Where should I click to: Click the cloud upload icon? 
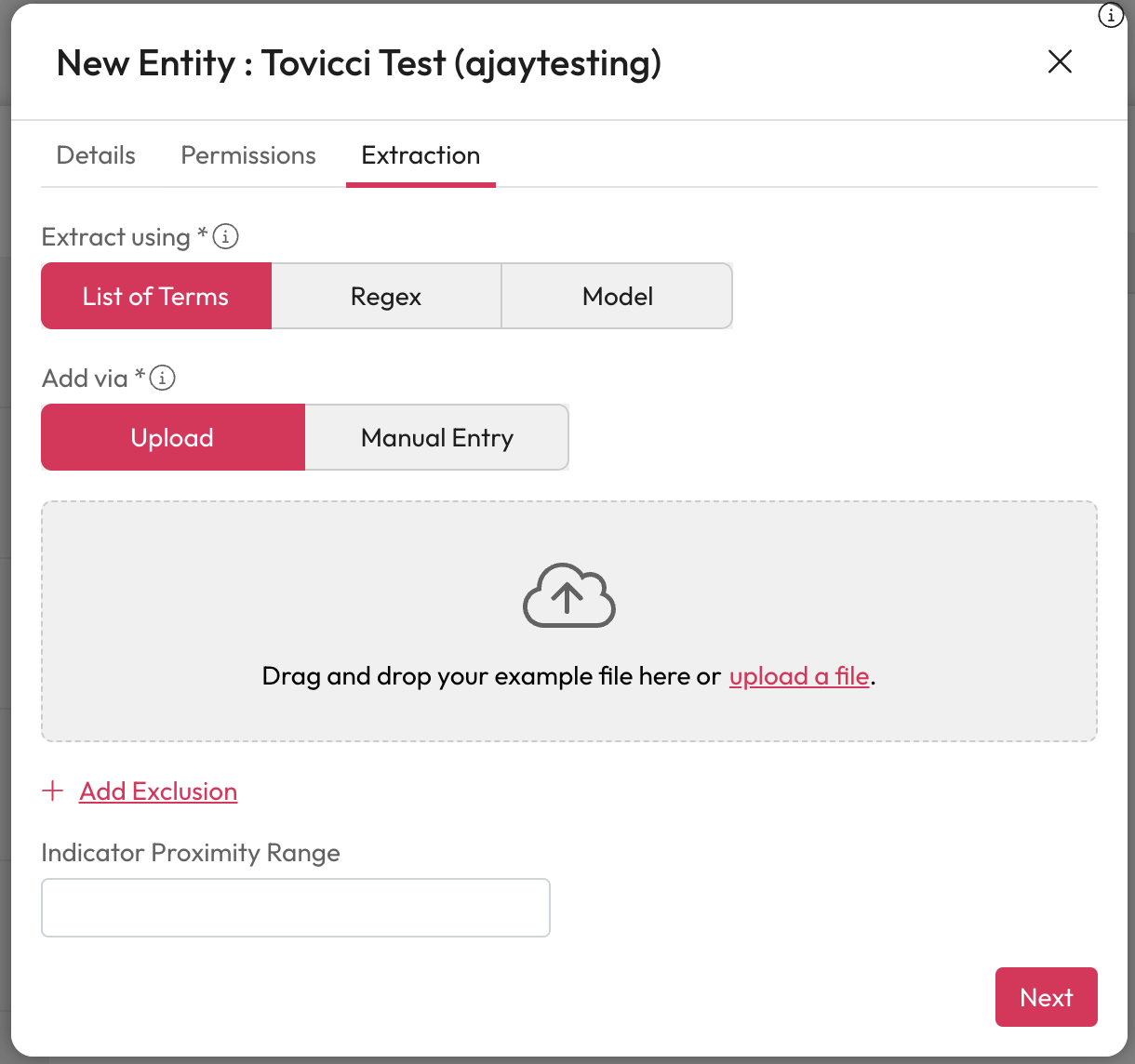coord(568,595)
